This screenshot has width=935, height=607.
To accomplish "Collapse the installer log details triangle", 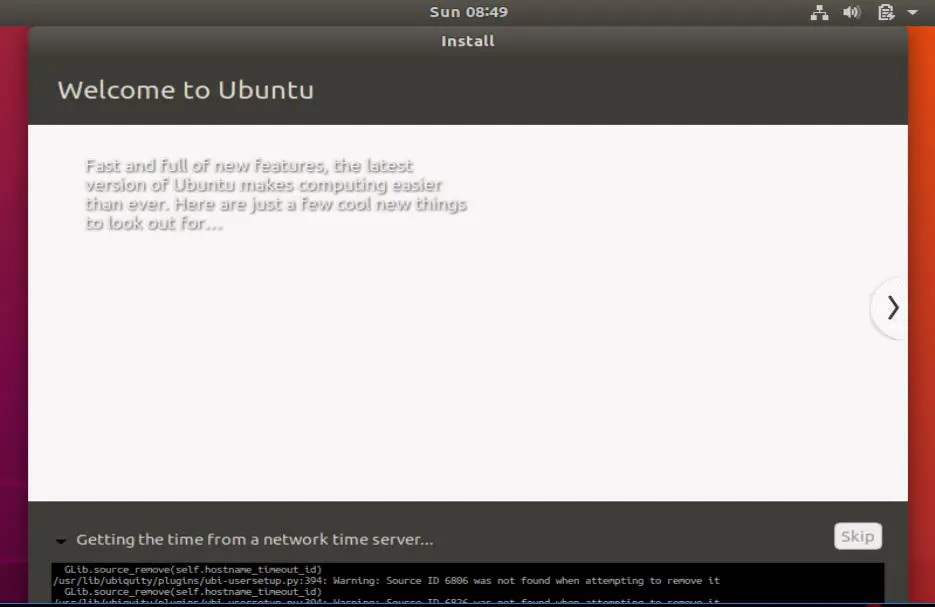I will 61,541.
